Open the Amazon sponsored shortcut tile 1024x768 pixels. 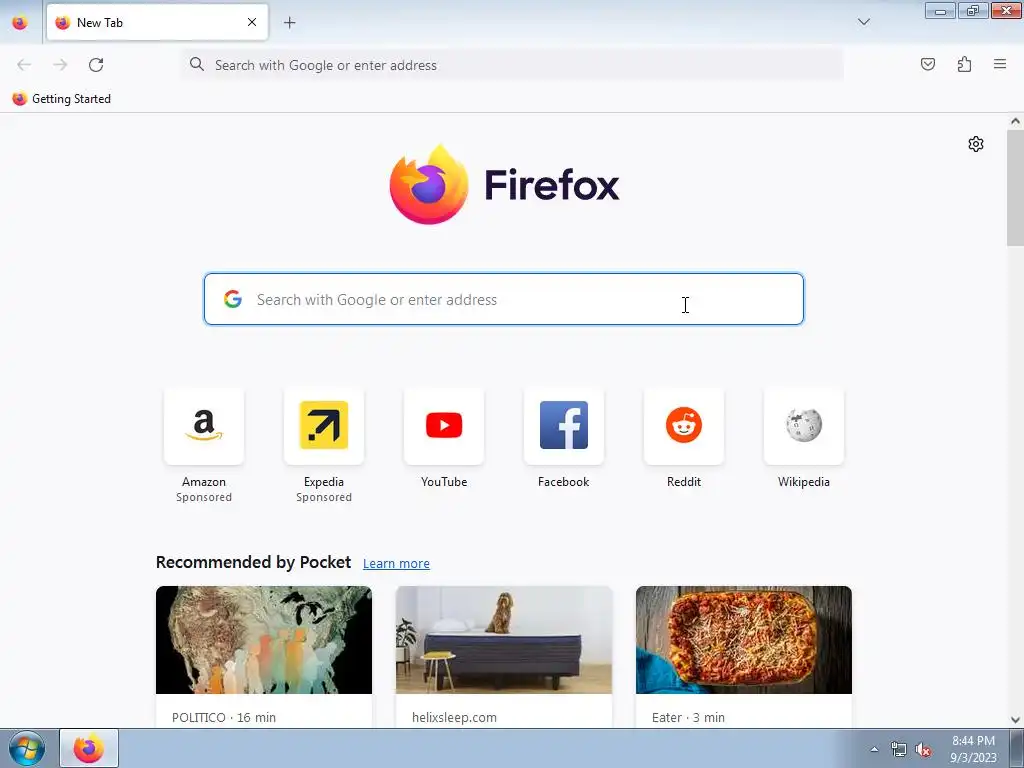[x=204, y=426]
